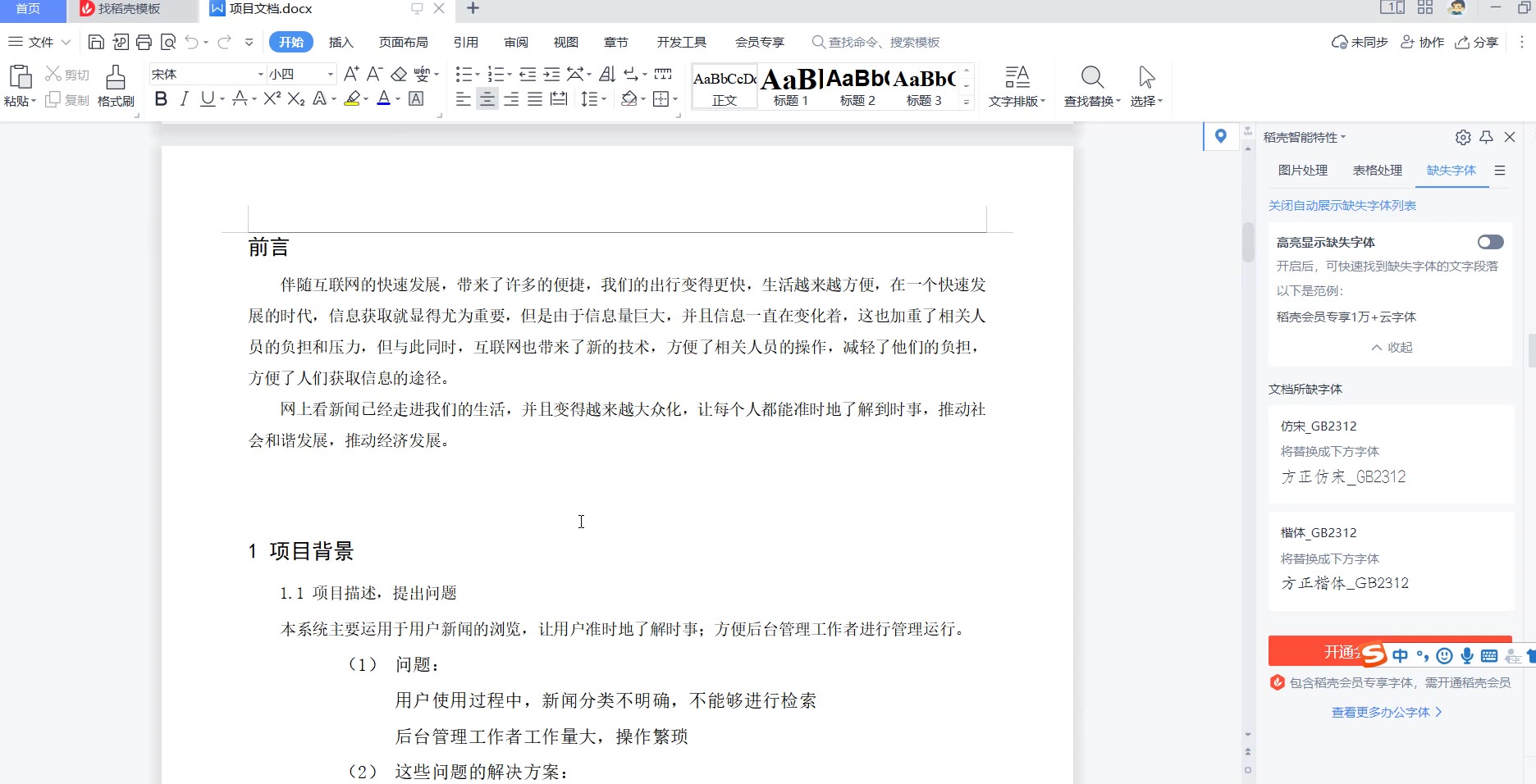Align text right
The image size is (1536, 784).
[511, 99]
